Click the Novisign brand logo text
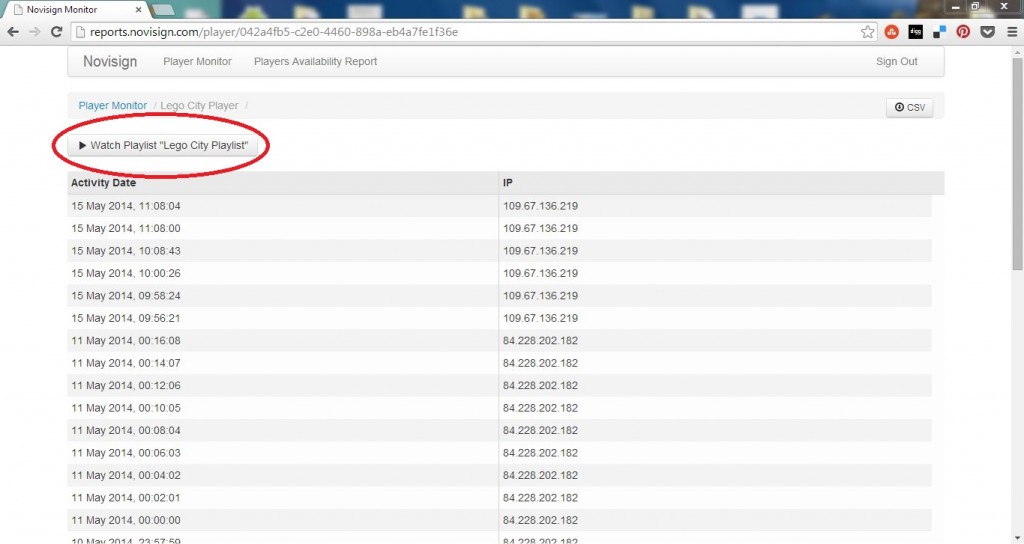Screen dimensions: 1024x544 click(x=110, y=61)
